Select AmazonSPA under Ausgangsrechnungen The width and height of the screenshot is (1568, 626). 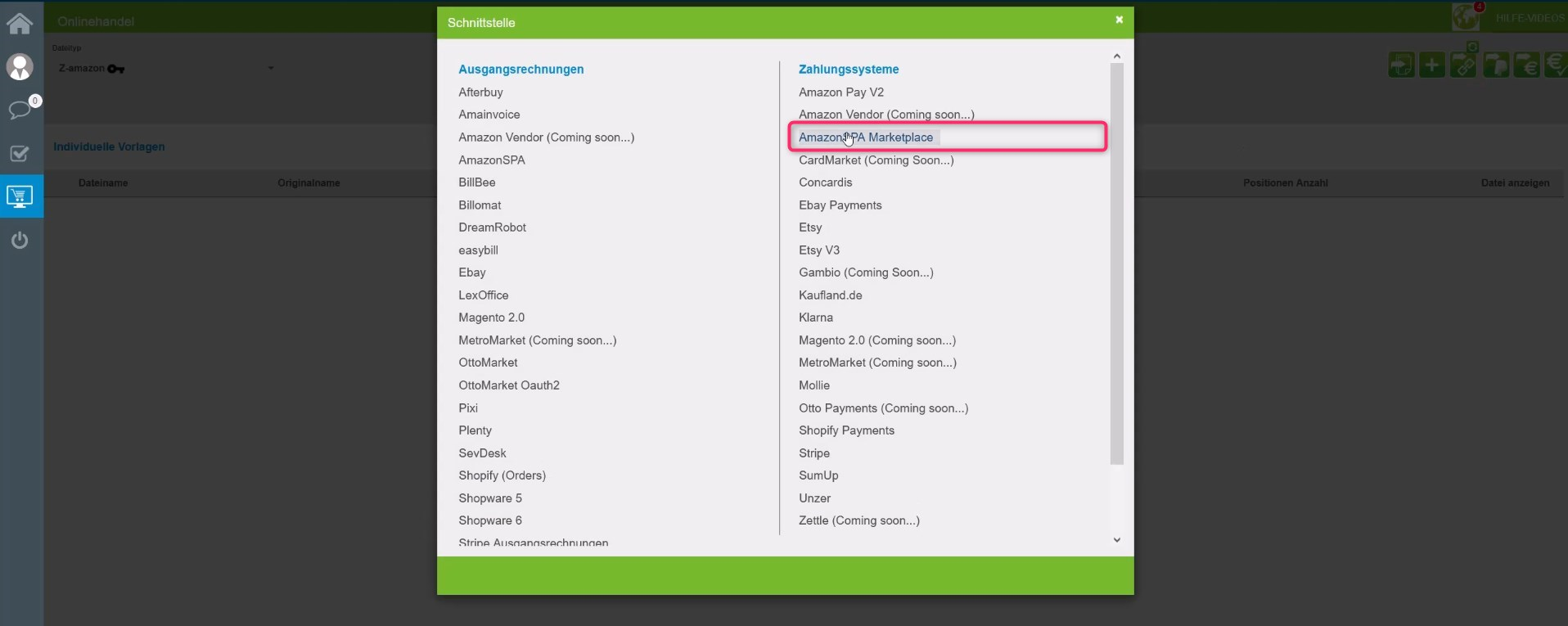(x=492, y=160)
